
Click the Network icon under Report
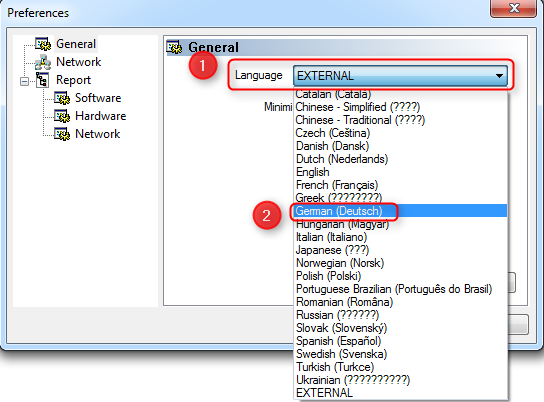click(x=62, y=134)
